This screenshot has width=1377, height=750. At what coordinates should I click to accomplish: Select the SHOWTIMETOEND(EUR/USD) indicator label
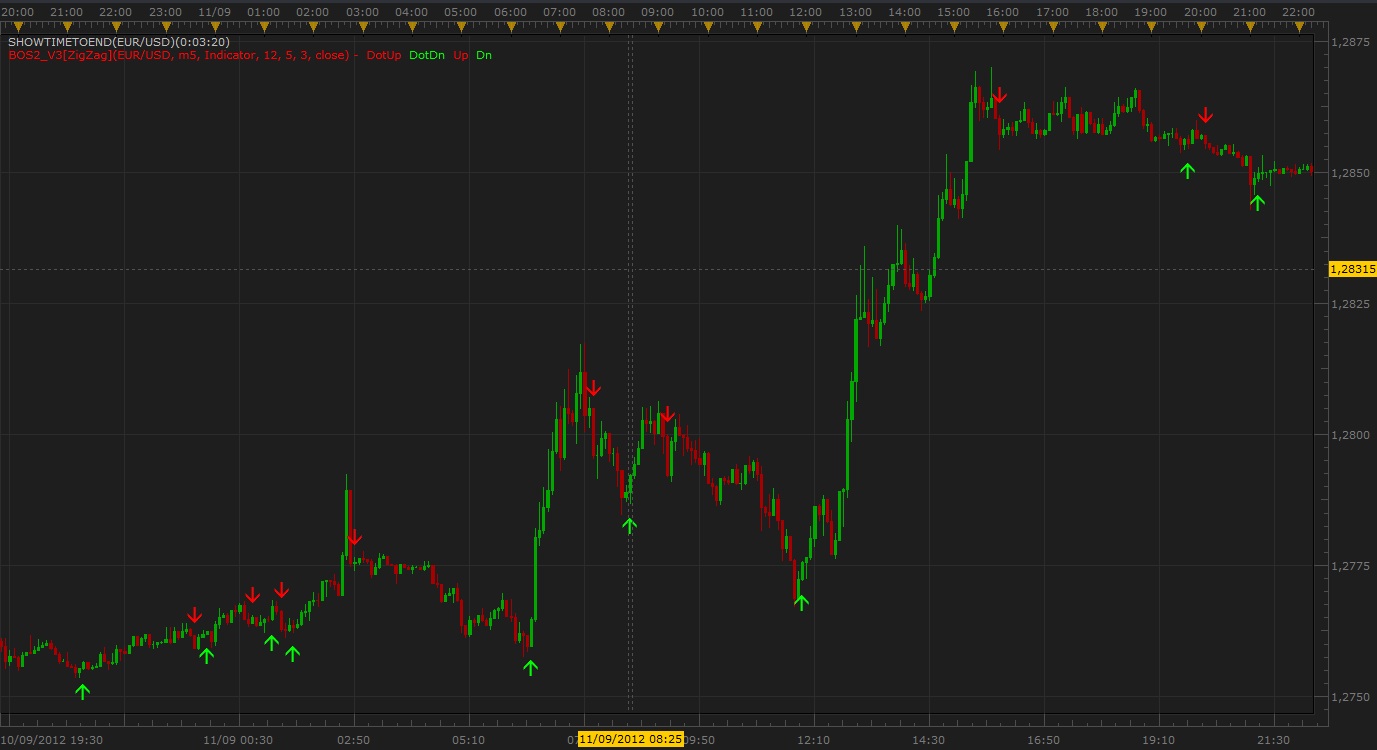point(119,42)
